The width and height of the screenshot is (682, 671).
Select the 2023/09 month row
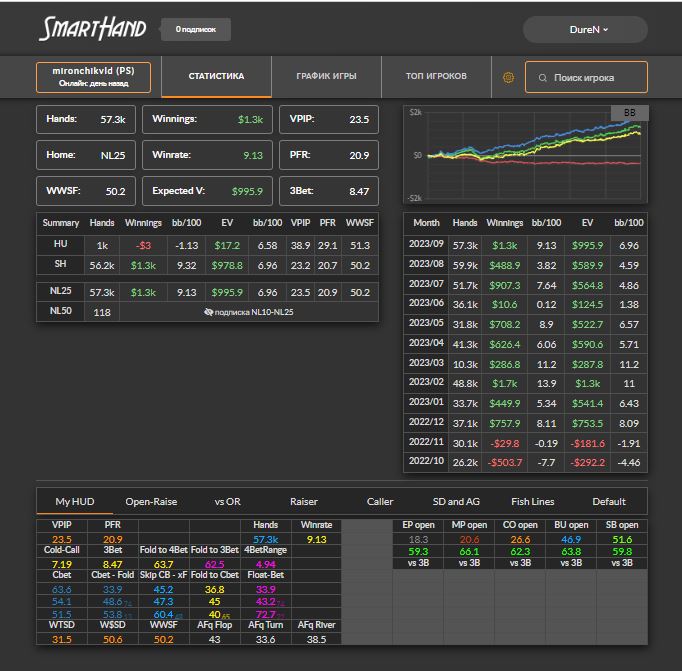(x=525, y=245)
